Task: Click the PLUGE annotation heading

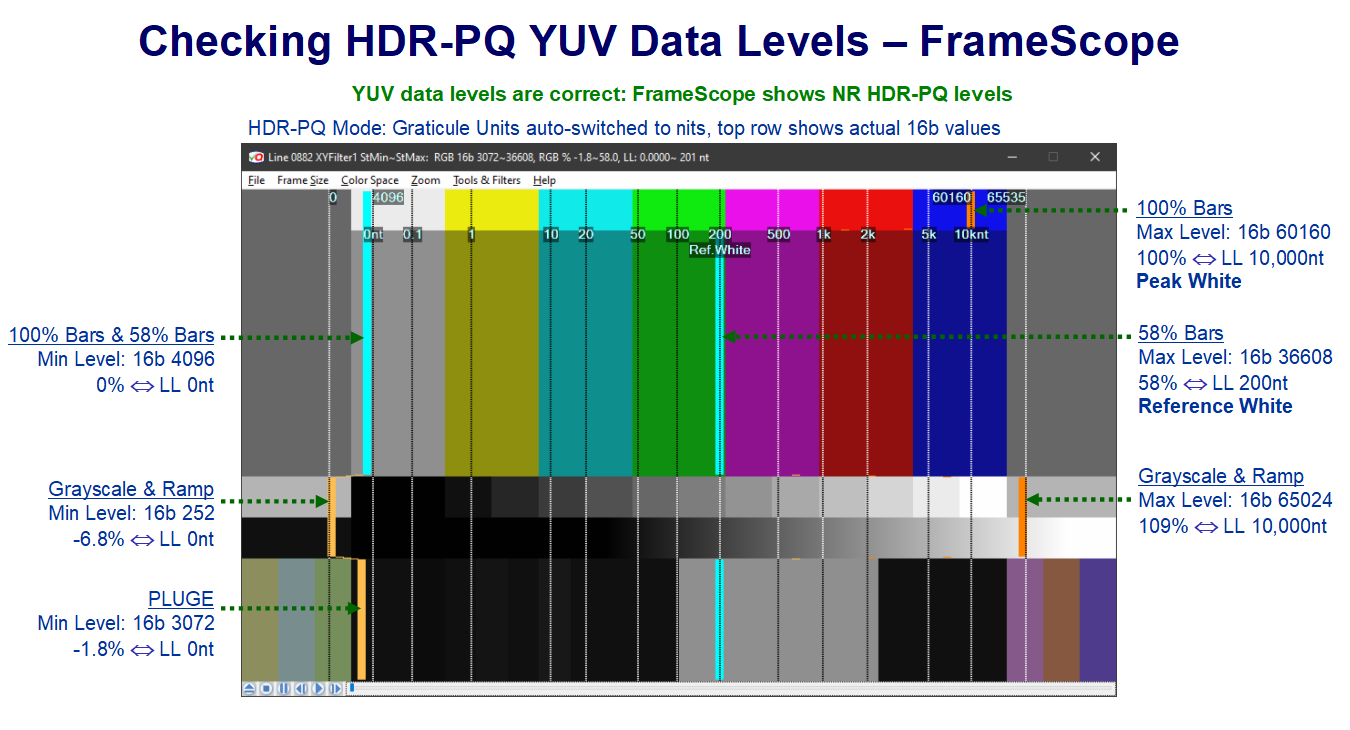Action: (x=181, y=599)
